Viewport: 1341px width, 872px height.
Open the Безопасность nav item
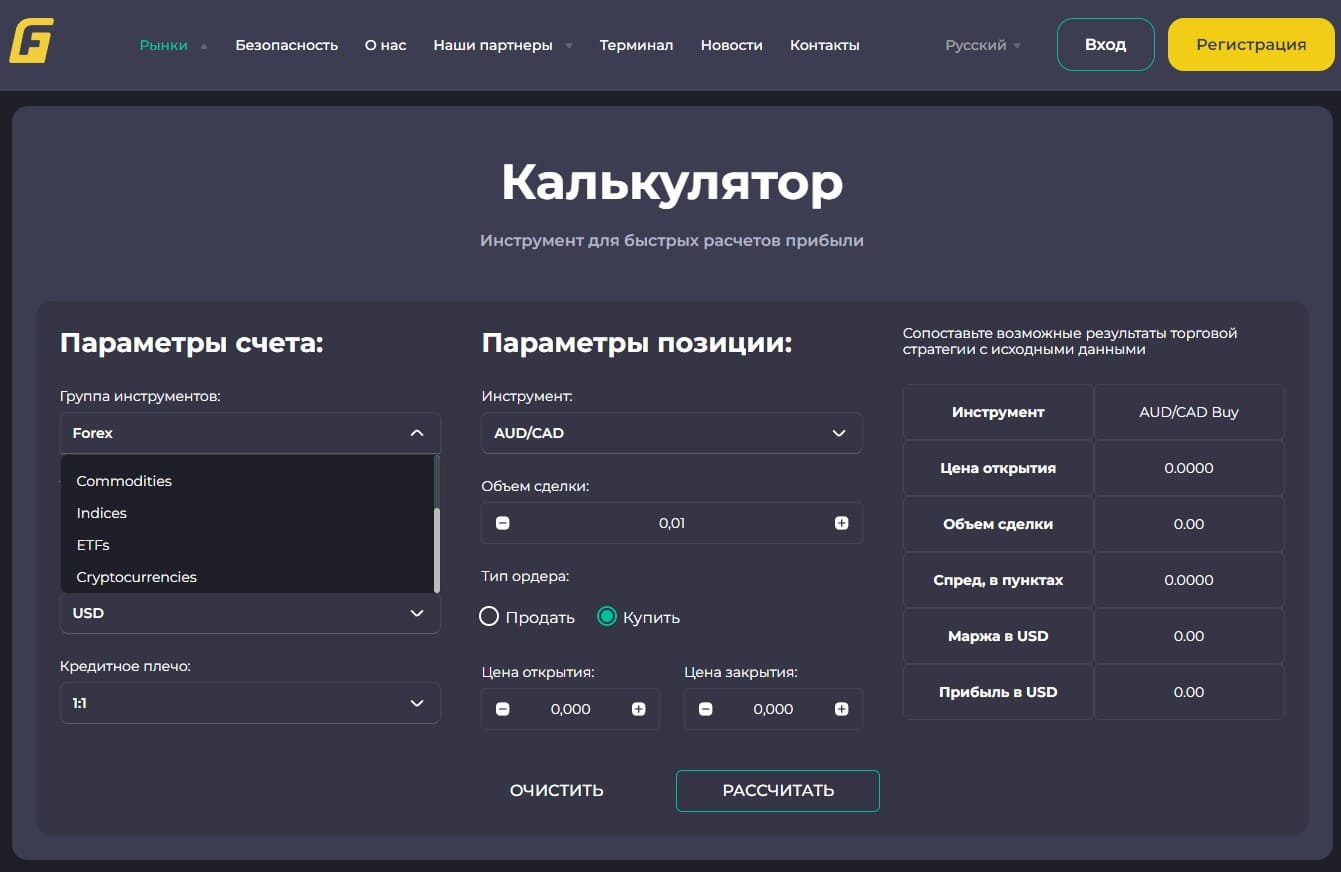click(x=286, y=45)
